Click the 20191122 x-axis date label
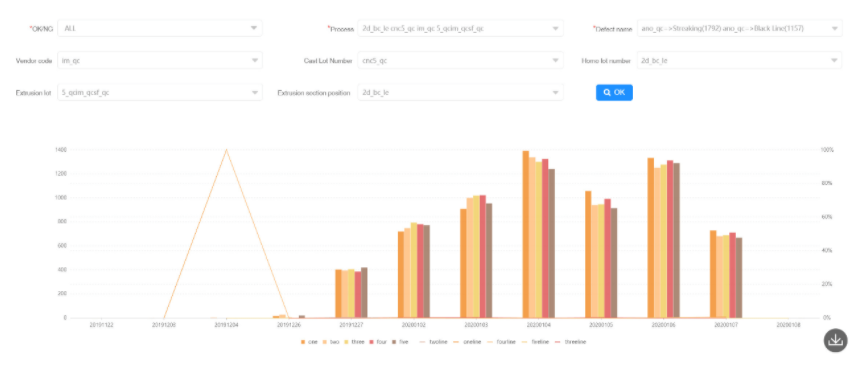 click(x=101, y=325)
